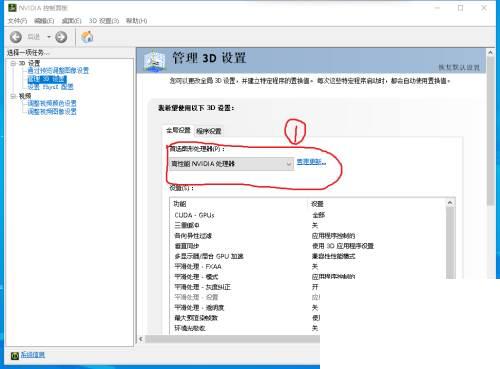Click the NVIDIA logo in the title bar

click(12, 8)
